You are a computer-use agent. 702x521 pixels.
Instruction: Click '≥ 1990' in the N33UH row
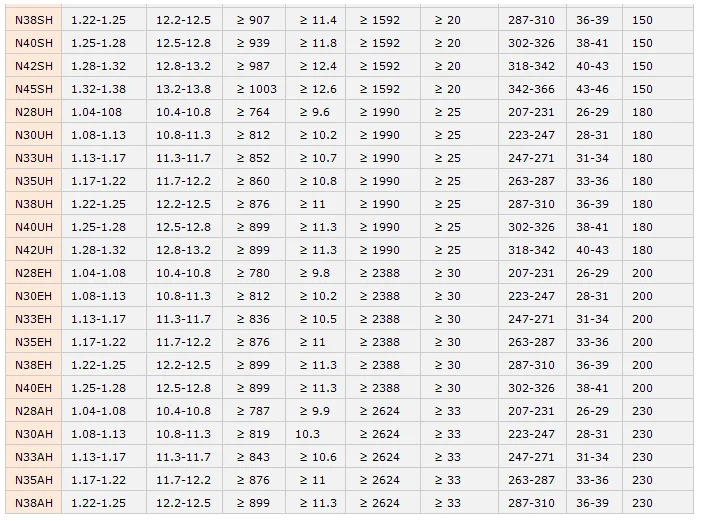383,158
